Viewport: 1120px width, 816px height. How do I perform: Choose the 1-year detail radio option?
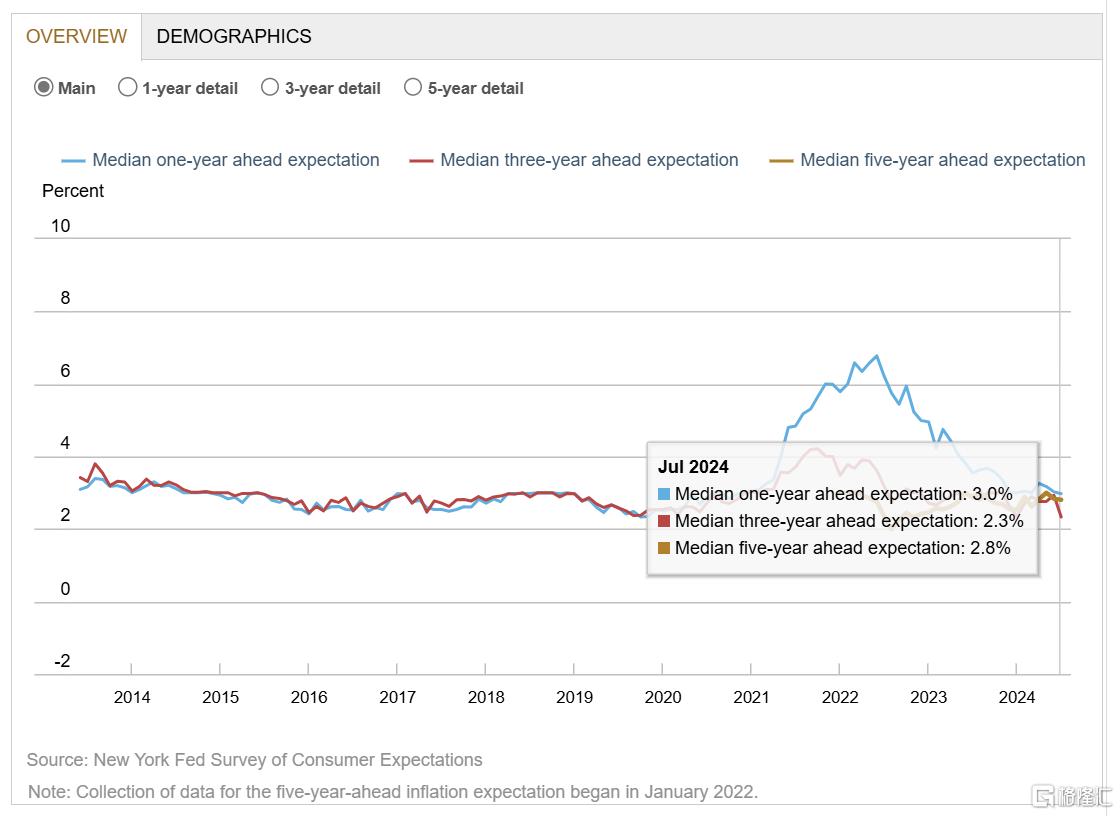(128, 87)
